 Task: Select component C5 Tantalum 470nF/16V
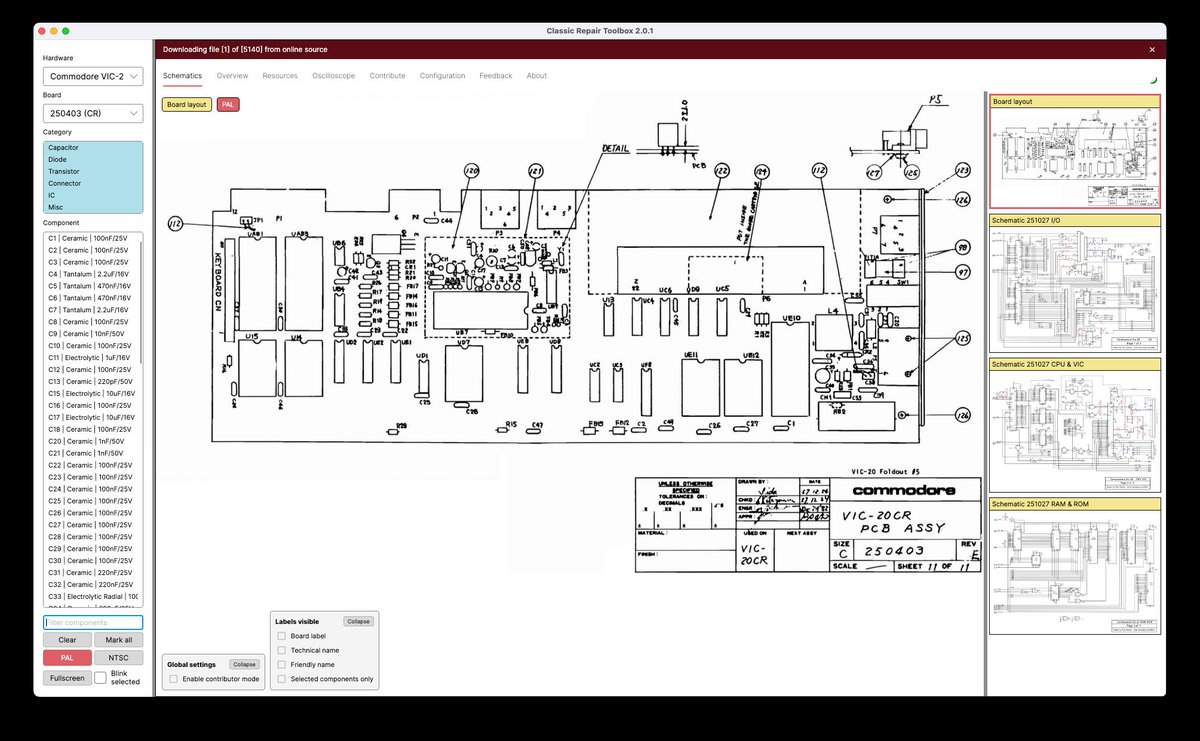pyautogui.click(x=91, y=286)
